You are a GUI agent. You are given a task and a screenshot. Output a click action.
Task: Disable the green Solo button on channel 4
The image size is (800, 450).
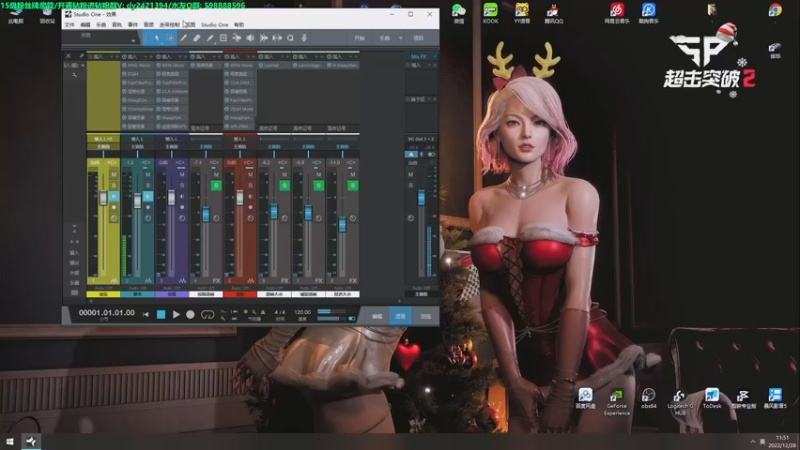pos(216,185)
